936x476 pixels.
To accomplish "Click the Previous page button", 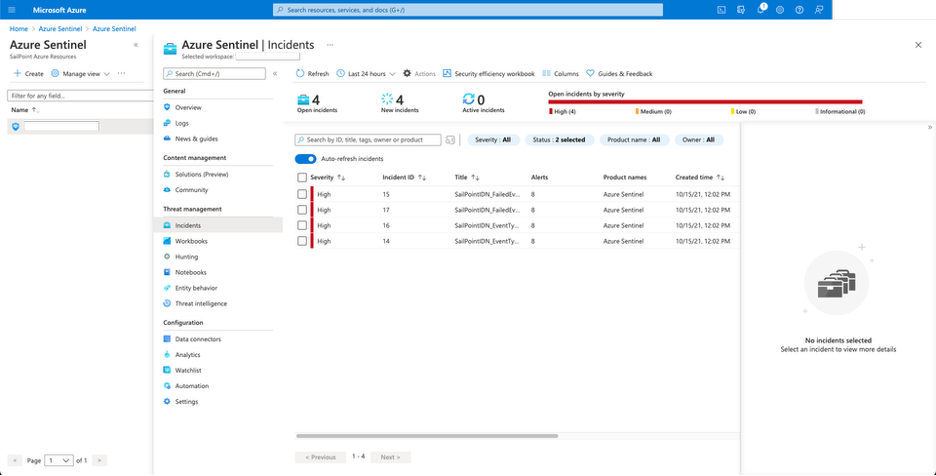I will (x=321, y=457).
